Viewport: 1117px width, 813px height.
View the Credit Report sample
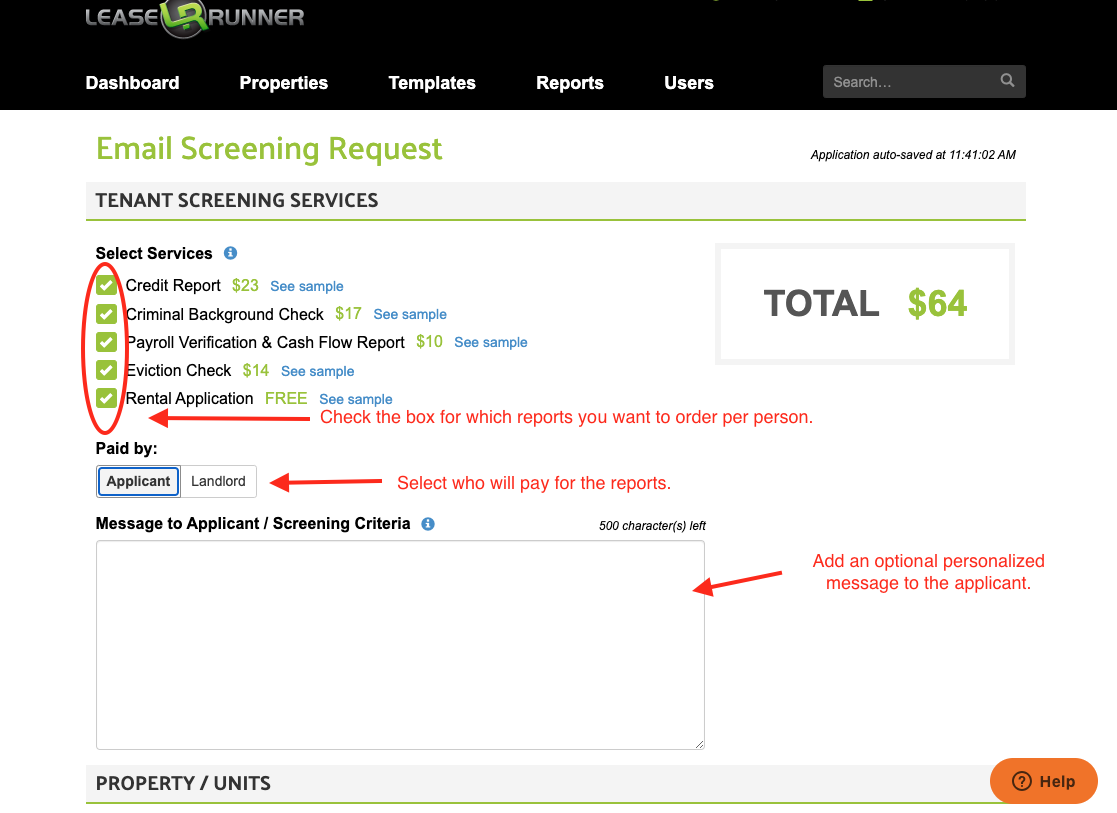(306, 286)
